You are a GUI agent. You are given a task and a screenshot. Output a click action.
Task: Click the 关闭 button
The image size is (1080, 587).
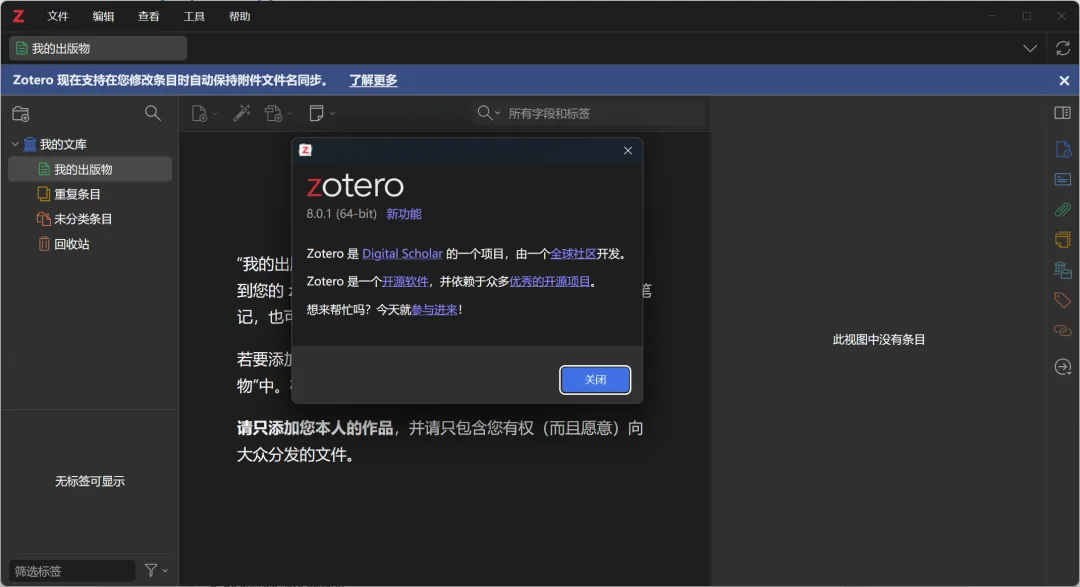(595, 380)
